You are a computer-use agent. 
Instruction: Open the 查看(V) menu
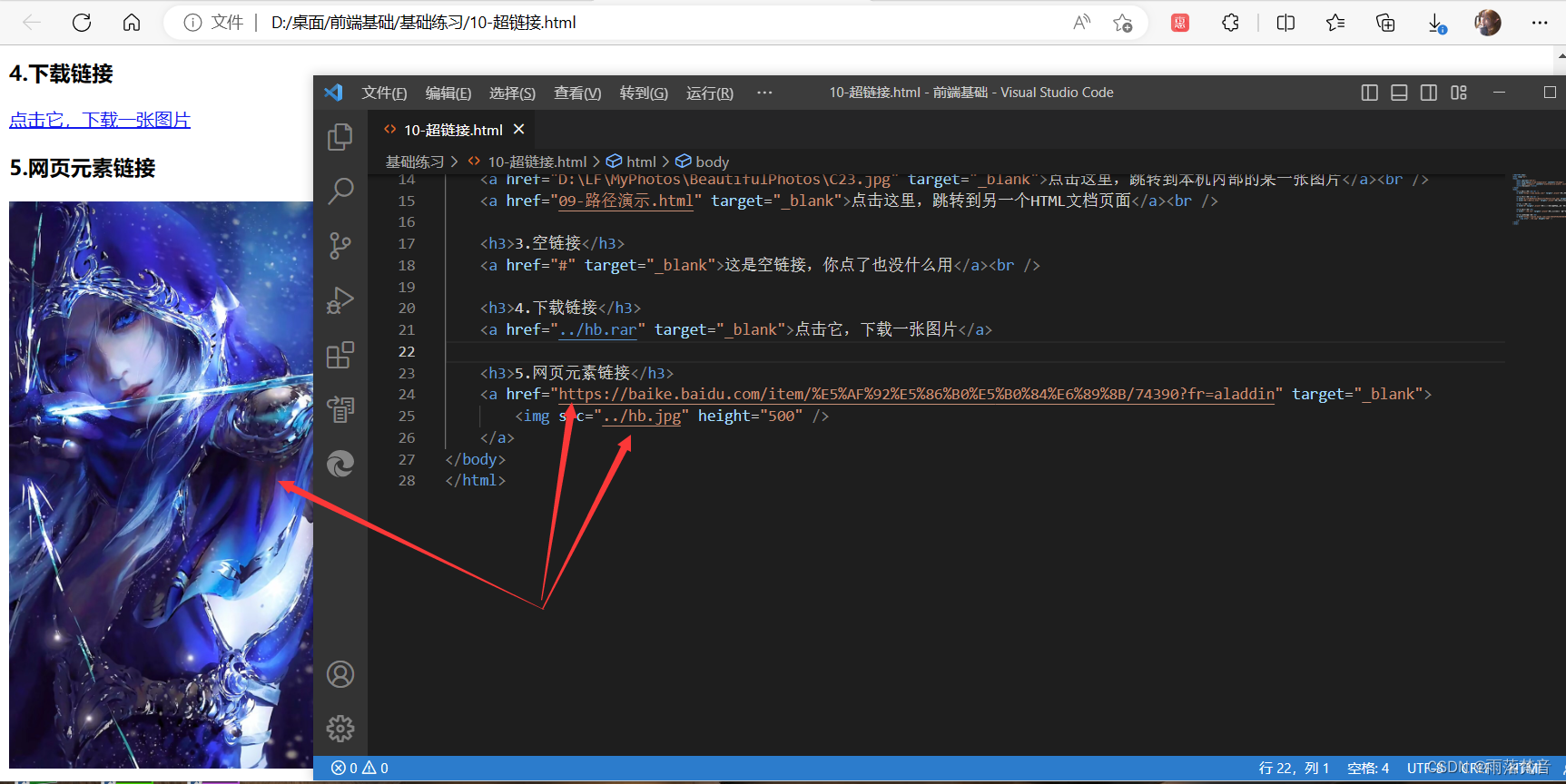577,93
